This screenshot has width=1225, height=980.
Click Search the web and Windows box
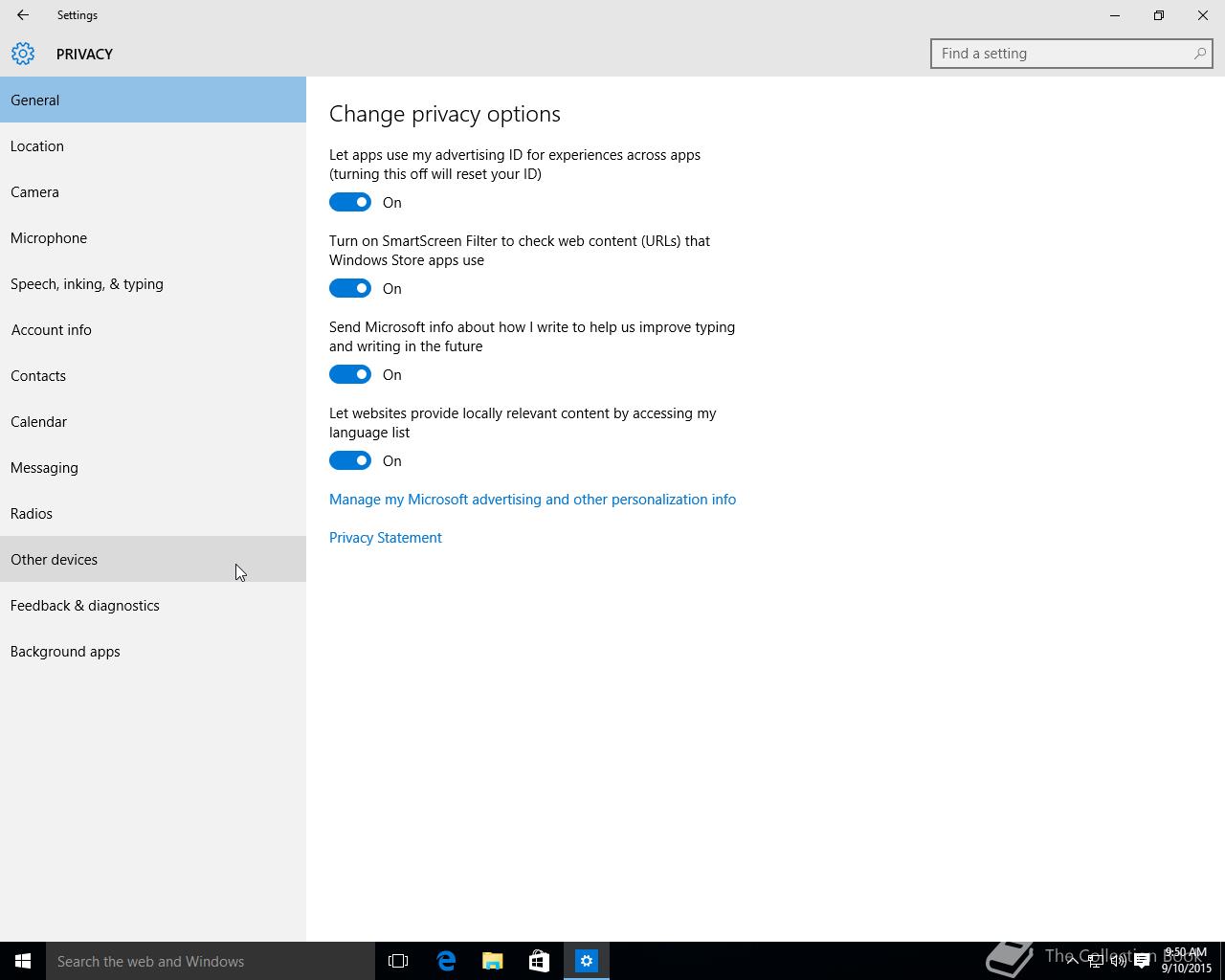(x=211, y=961)
